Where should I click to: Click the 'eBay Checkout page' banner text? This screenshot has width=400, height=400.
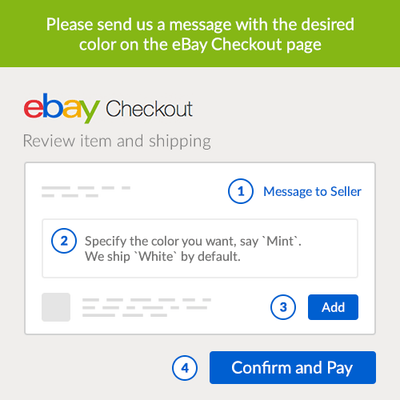pyautogui.click(x=246, y=45)
